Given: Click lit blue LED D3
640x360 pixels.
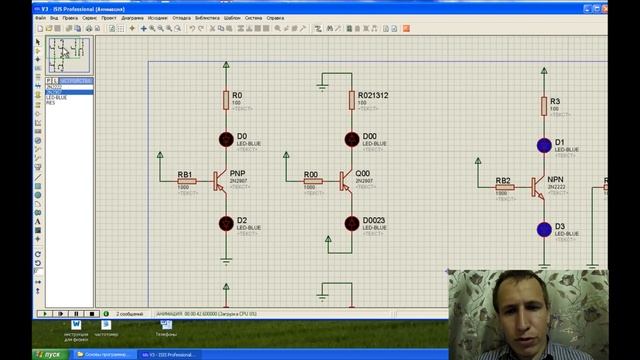Looking at the screenshot, I should (544, 229).
